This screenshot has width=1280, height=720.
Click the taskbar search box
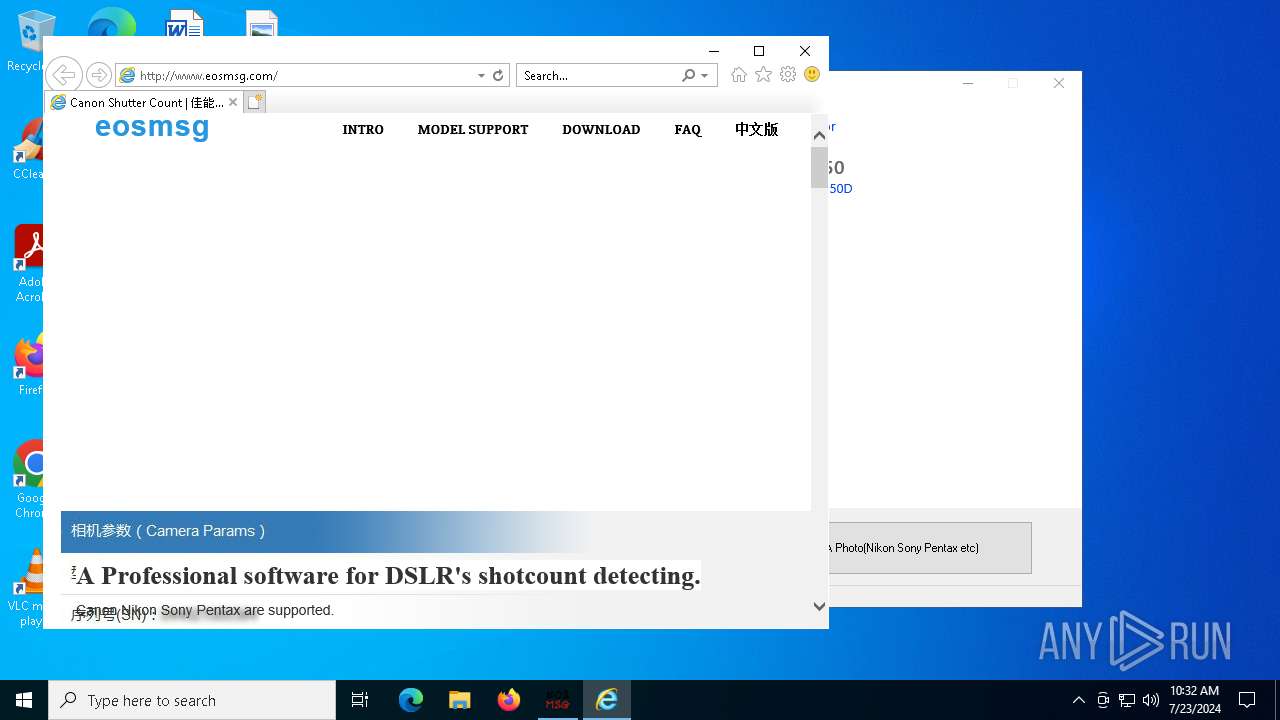pyautogui.click(x=192, y=700)
